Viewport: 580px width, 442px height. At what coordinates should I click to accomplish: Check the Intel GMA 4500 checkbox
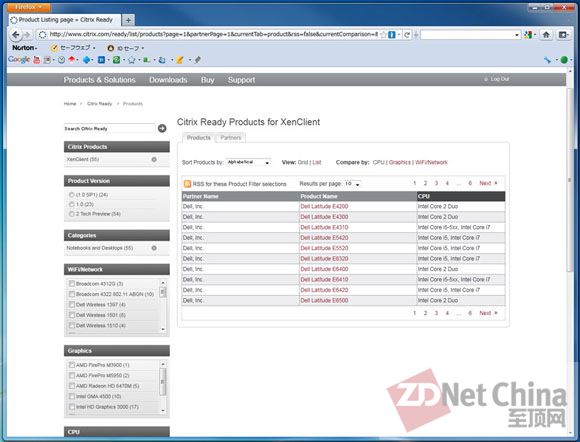point(72,396)
